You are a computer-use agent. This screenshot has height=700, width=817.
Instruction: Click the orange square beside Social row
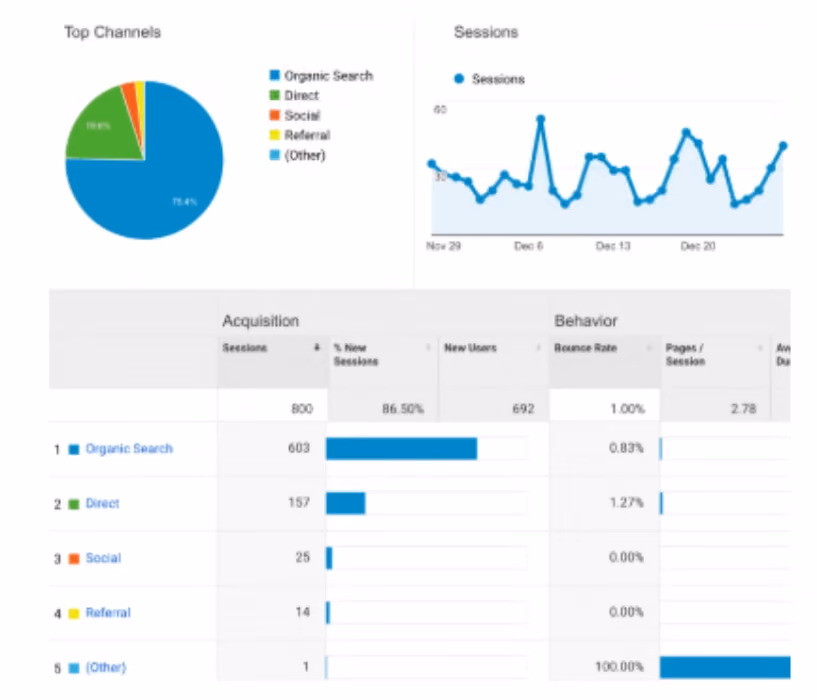click(74, 559)
